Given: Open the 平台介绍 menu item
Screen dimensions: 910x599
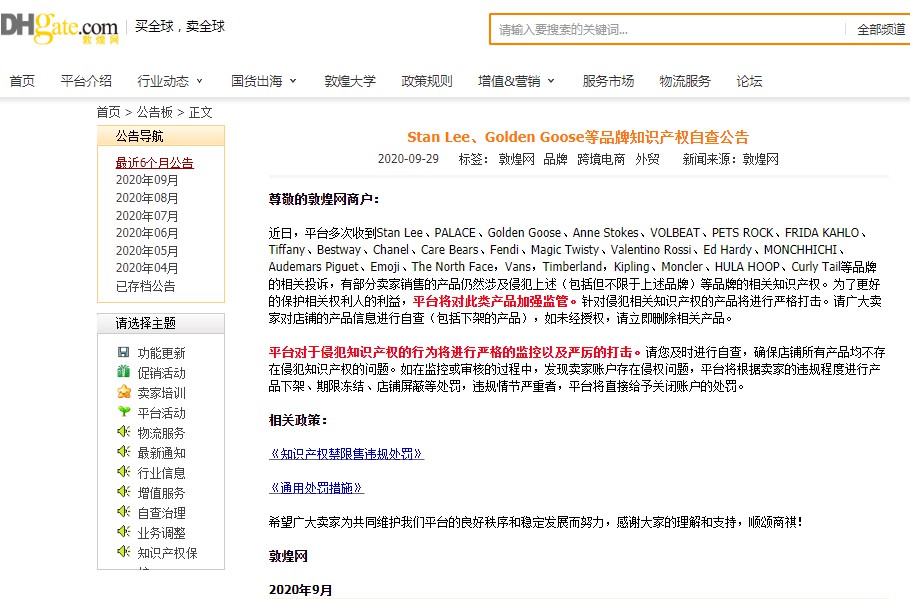Looking at the screenshot, I should click(x=86, y=81).
